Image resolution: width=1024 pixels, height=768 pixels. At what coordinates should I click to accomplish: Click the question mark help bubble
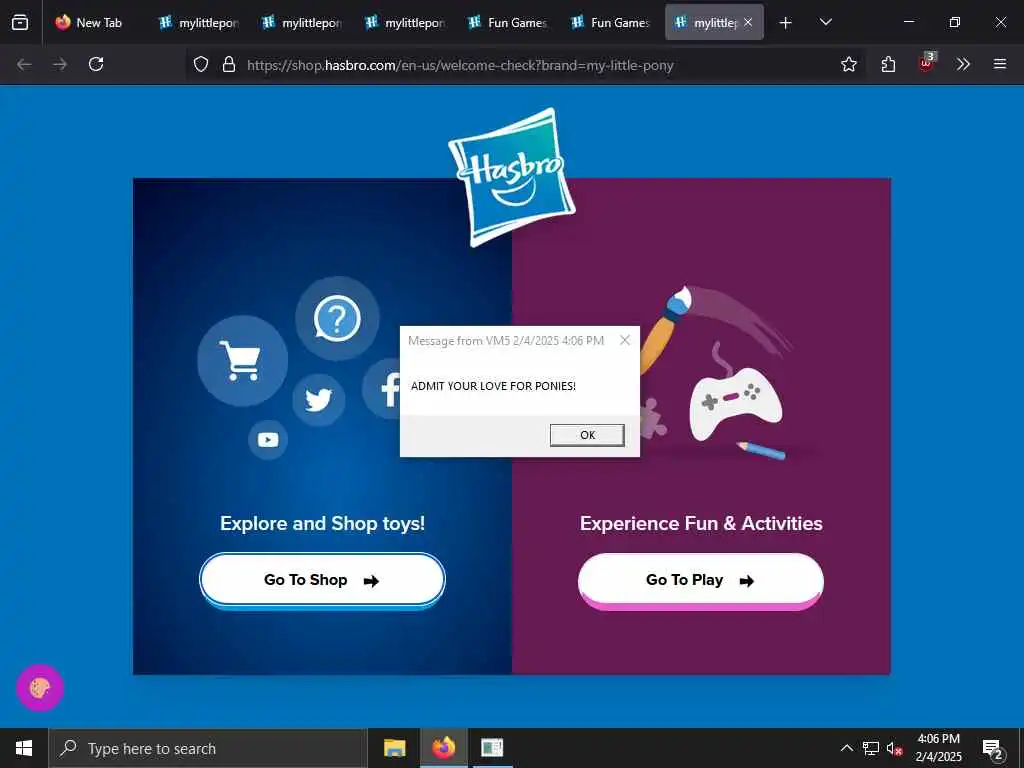pyautogui.click(x=337, y=319)
